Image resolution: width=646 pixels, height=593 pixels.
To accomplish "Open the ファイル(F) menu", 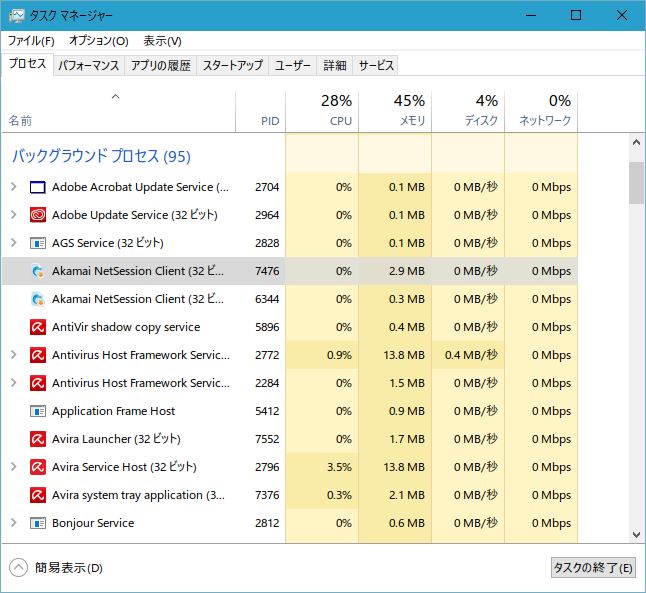I will click(31, 41).
